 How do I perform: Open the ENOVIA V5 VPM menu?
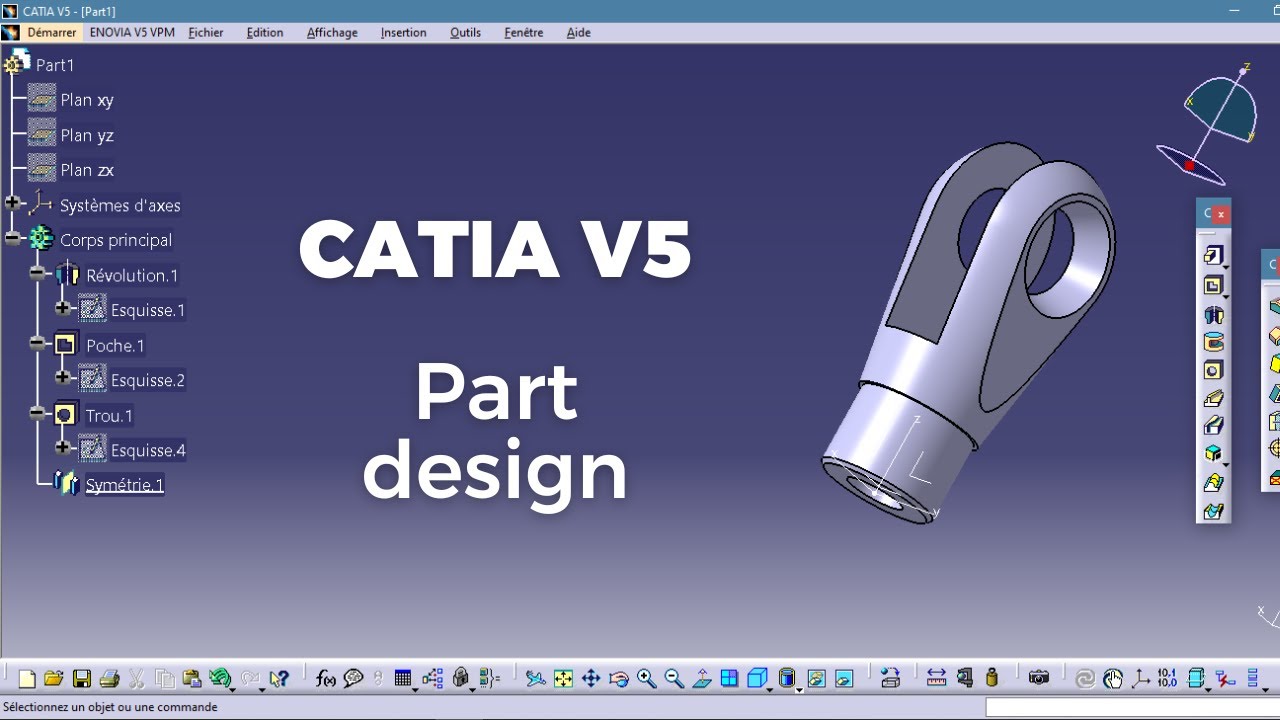pyautogui.click(x=132, y=32)
